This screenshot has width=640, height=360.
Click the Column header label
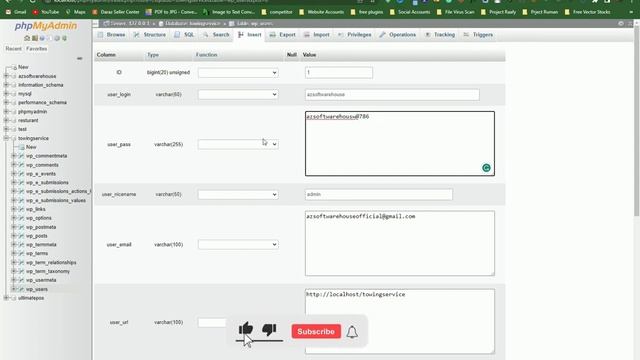pyautogui.click(x=106, y=55)
